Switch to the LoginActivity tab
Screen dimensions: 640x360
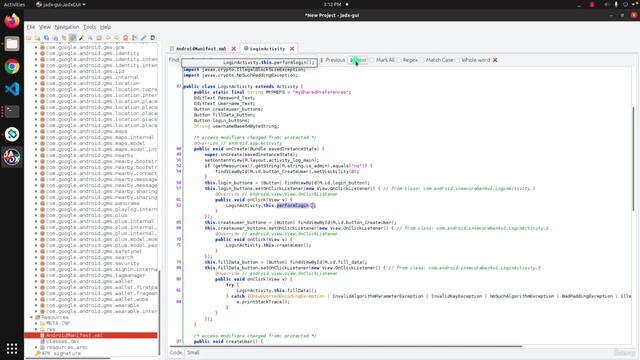coord(267,49)
